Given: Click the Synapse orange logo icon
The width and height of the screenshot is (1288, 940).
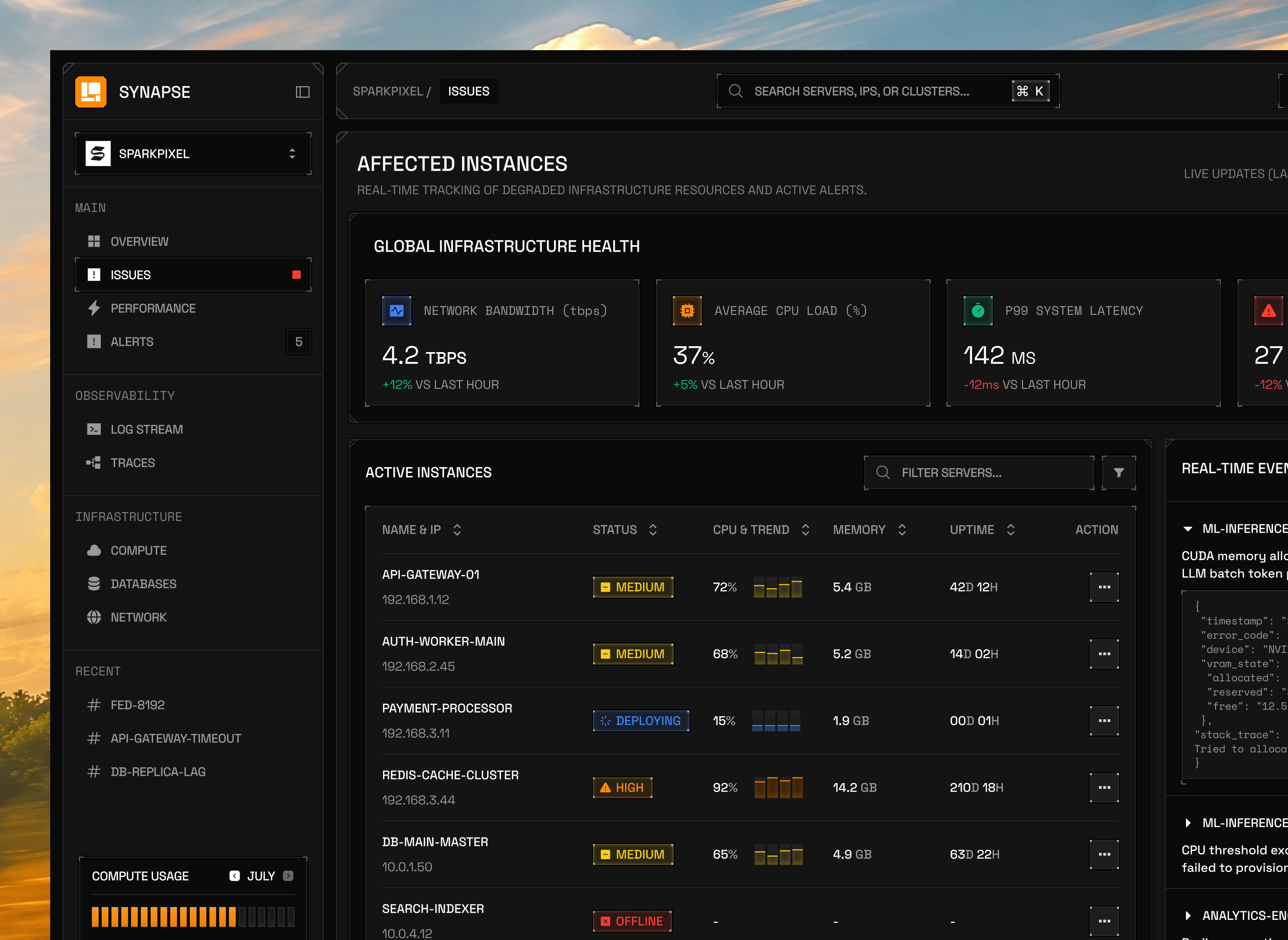Looking at the screenshot, I should click(91, 92).
